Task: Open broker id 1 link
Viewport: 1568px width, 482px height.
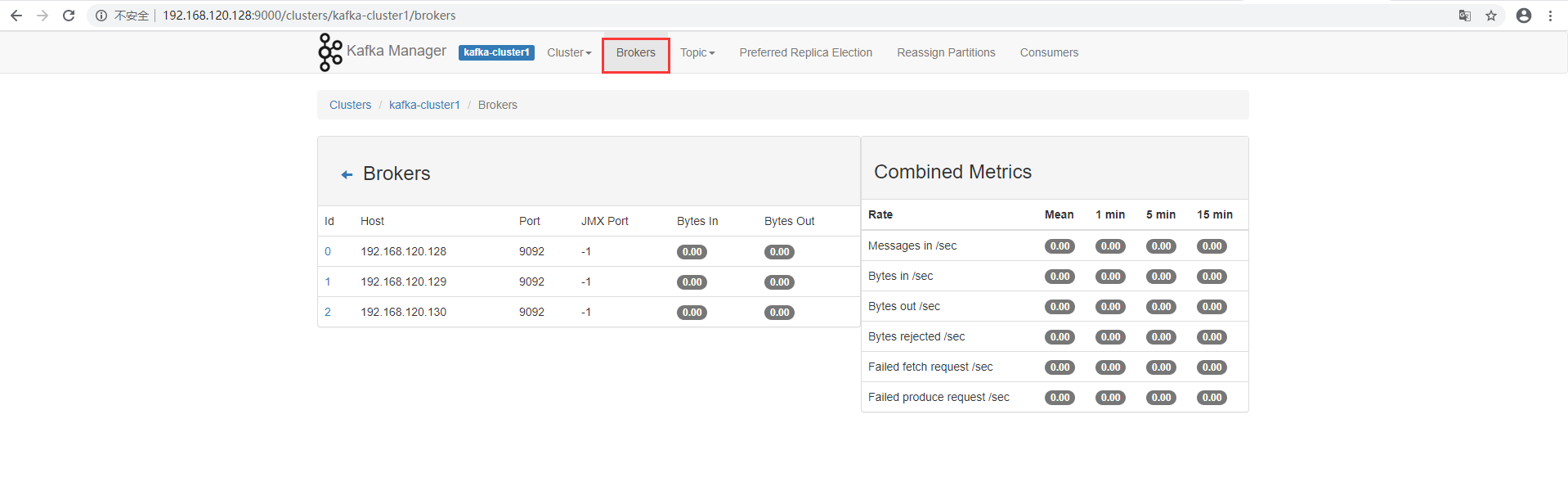Action: tap(328, 282)
